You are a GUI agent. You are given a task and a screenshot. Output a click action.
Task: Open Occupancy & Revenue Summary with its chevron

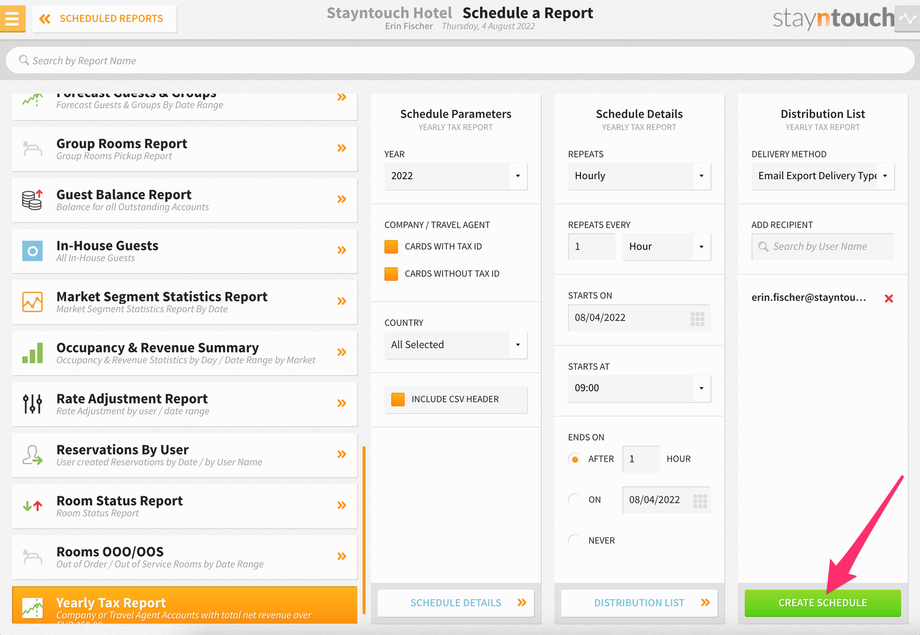click(x=341, y=352)
